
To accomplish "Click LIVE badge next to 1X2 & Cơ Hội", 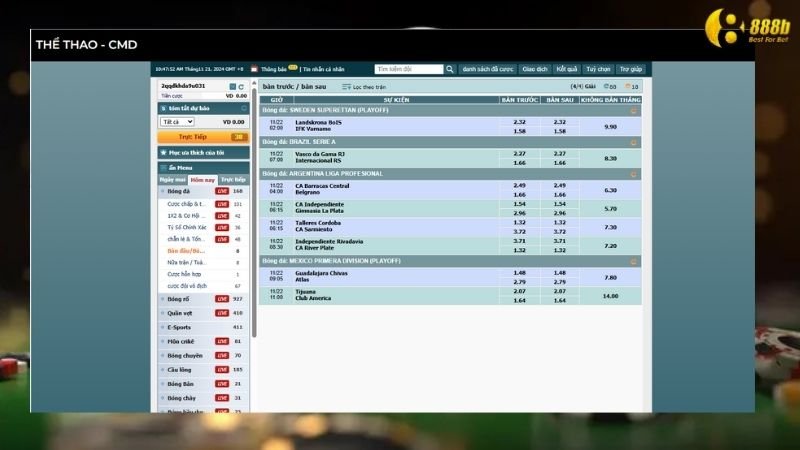I will click(x=222, y=216).
